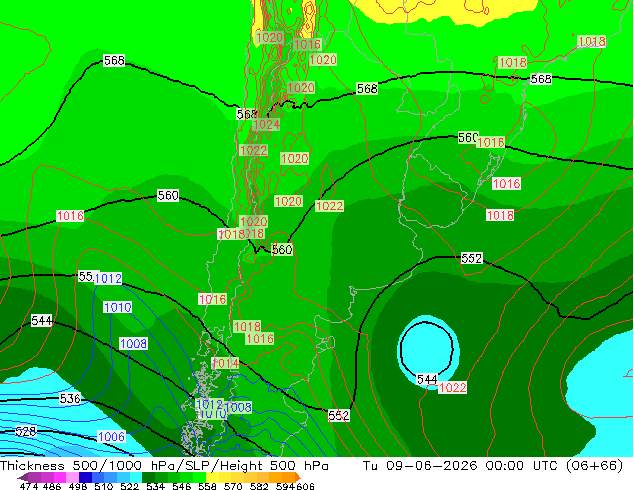Click the 552 label at the bottom near Tierra del Fuego
Screen dimensions: 634x490
pyautogui.click(x=339, y=416)
